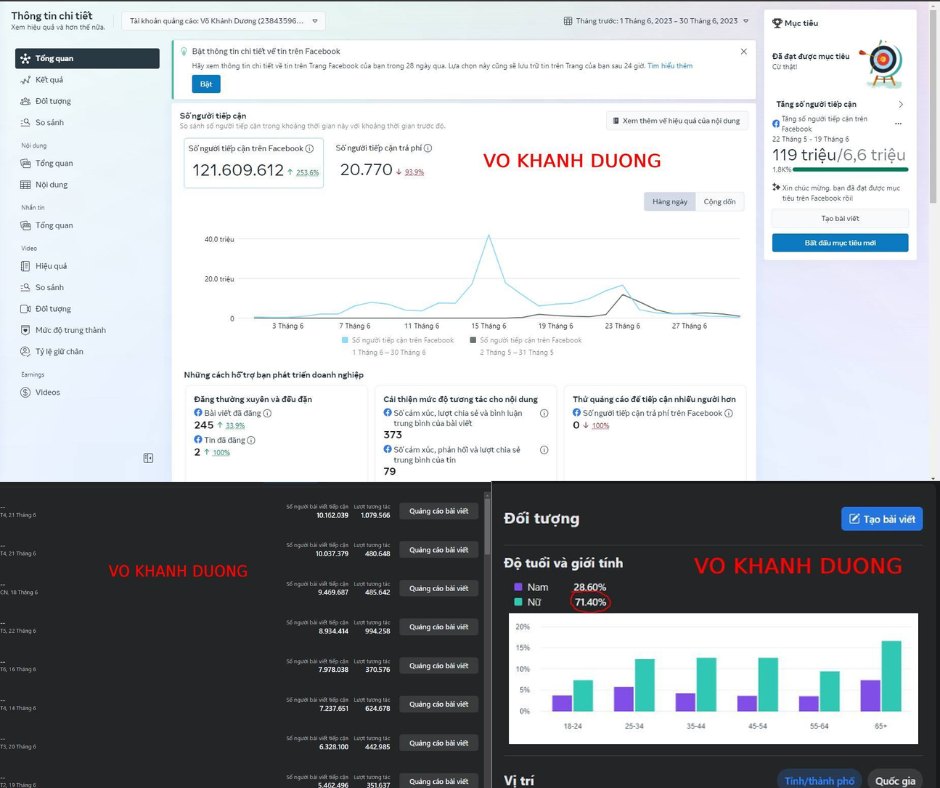
Task: Click info icon beside Tin đã đăng
Action: point(251,440)
